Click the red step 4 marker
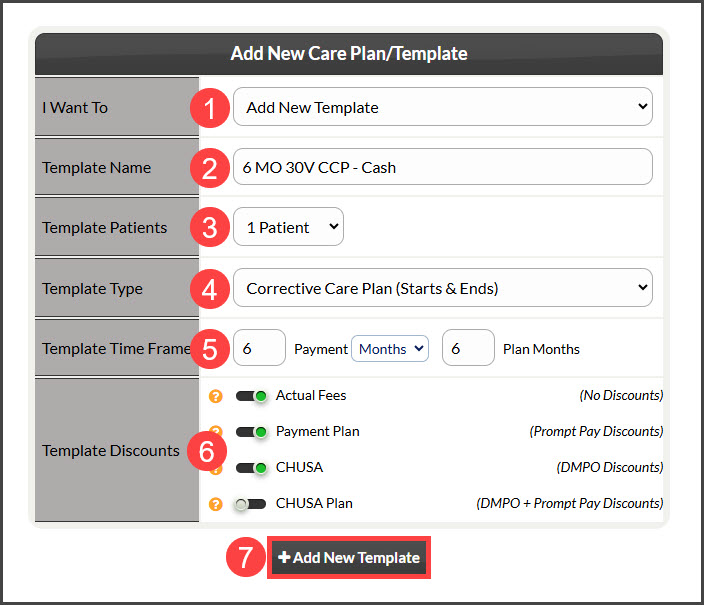This screenshot has height=605, width=704. pos(210,289)
